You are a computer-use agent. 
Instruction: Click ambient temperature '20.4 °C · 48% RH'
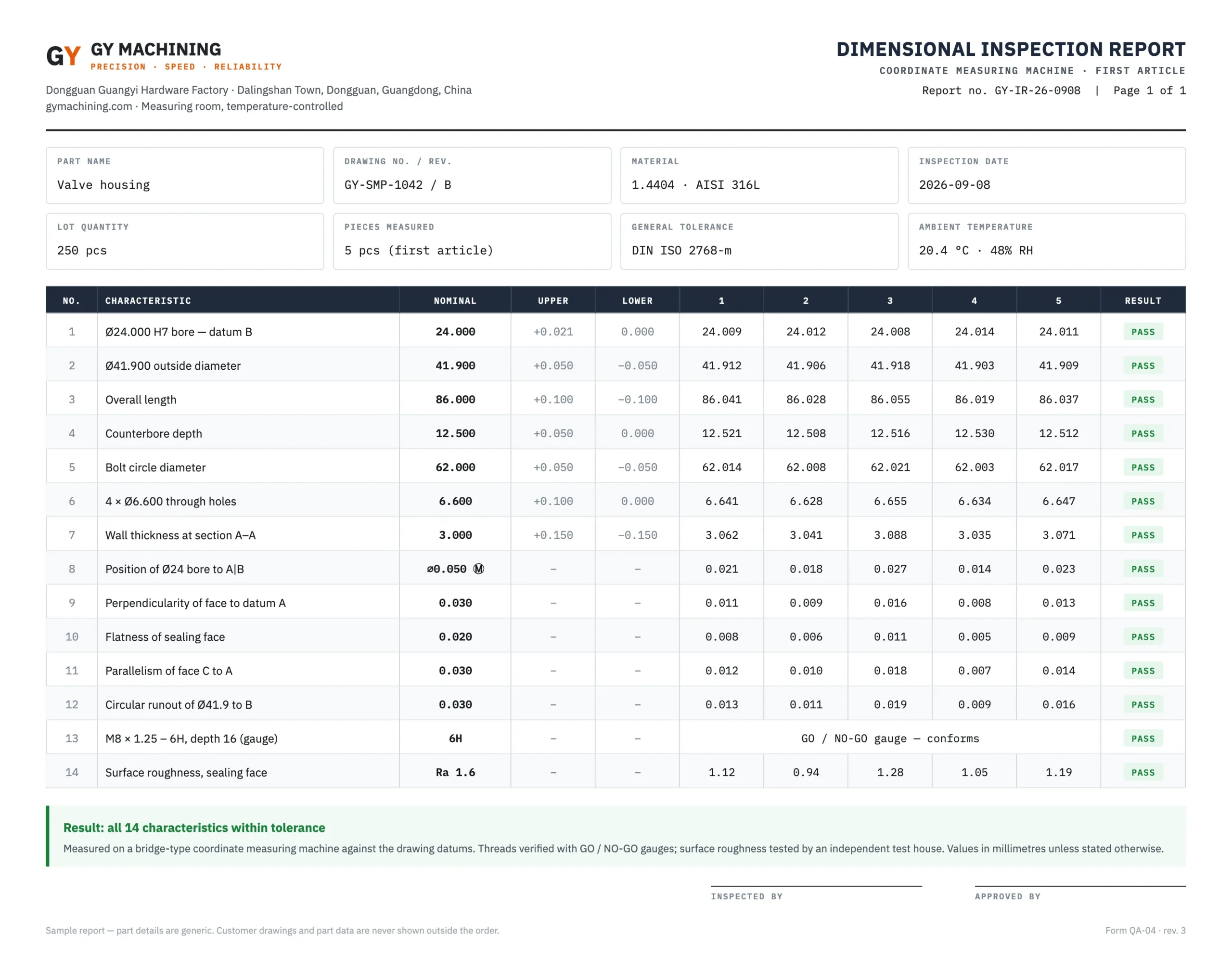975,250
